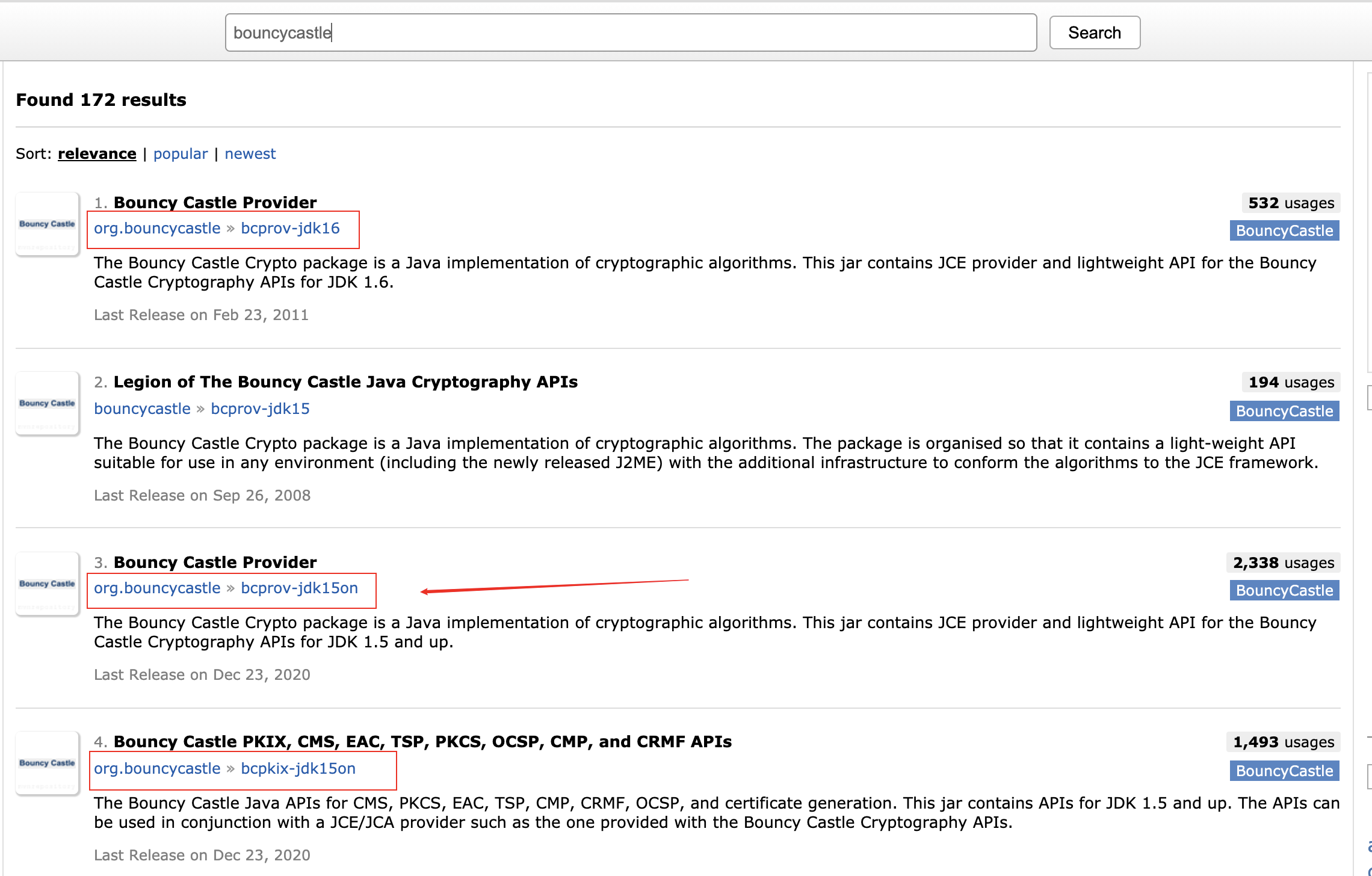Open the 532 usages badge

coord(1291,203)
